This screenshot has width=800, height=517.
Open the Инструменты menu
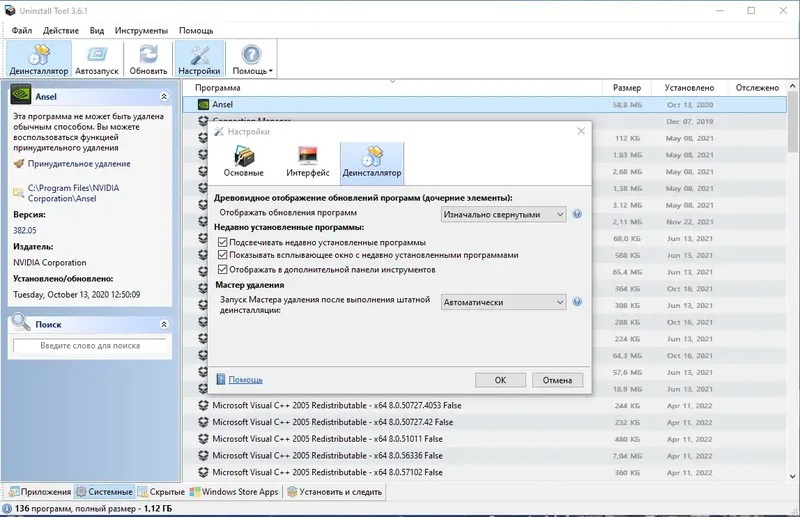tap(141, 31)
